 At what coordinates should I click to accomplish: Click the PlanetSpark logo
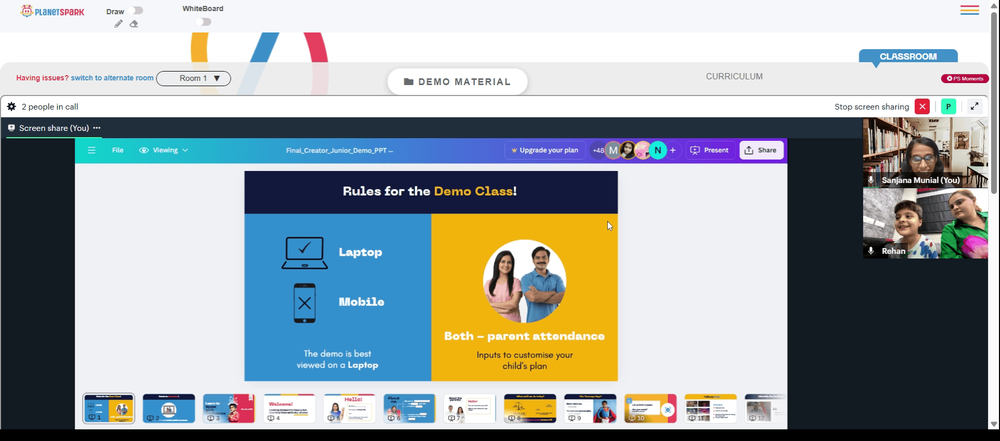[52, 11]
